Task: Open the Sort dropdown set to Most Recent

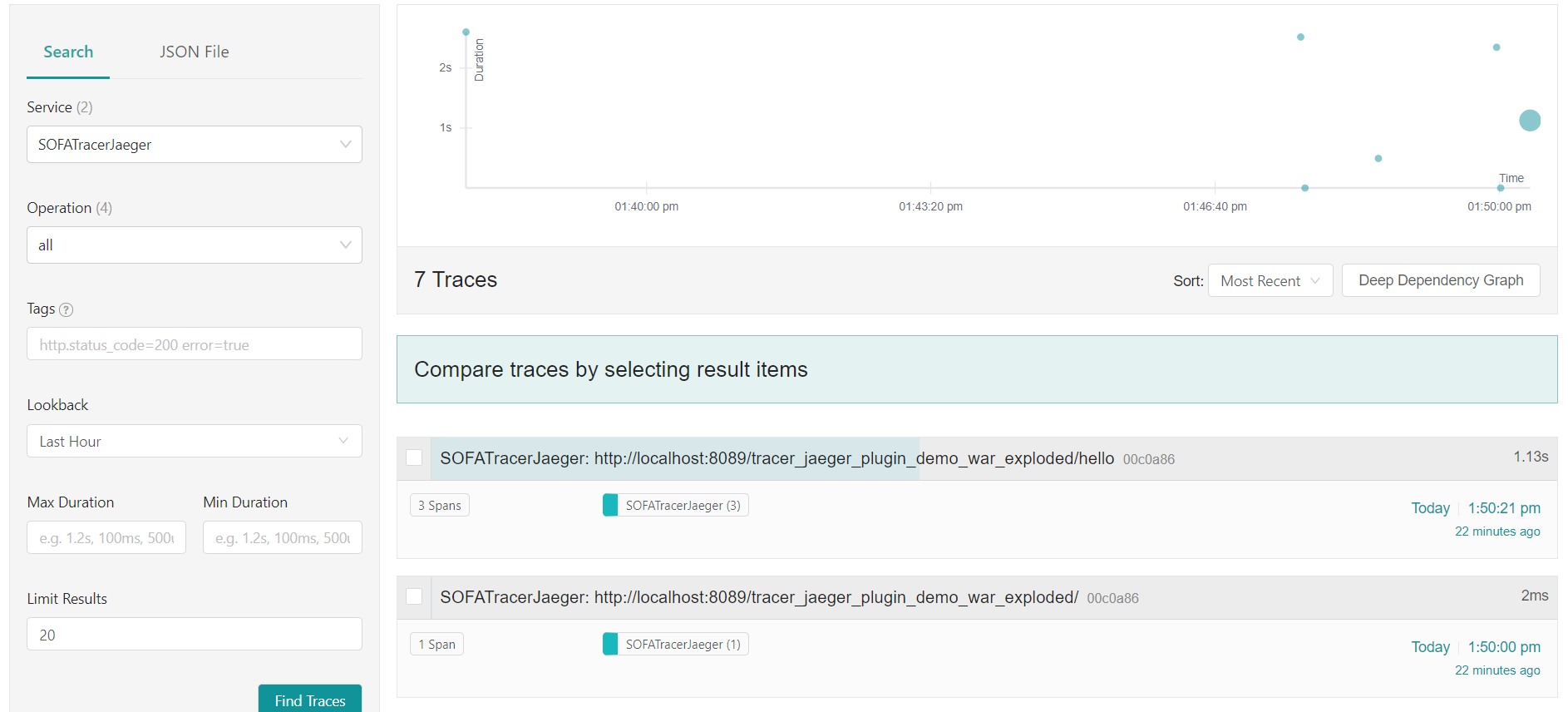Action: pyautogui.click(x=1270, y=281)
